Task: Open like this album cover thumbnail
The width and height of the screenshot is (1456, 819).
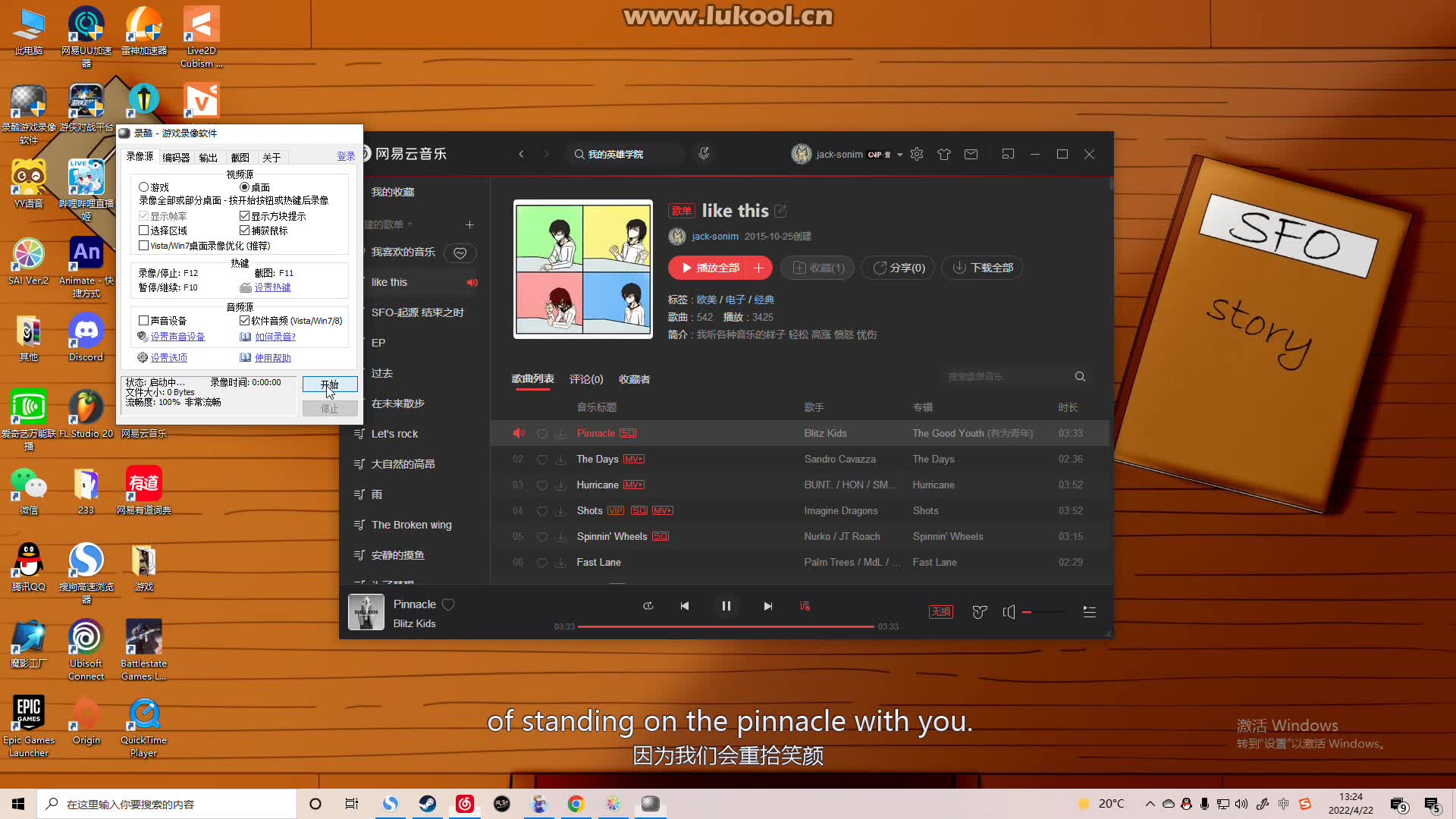Action: (582, 269)
